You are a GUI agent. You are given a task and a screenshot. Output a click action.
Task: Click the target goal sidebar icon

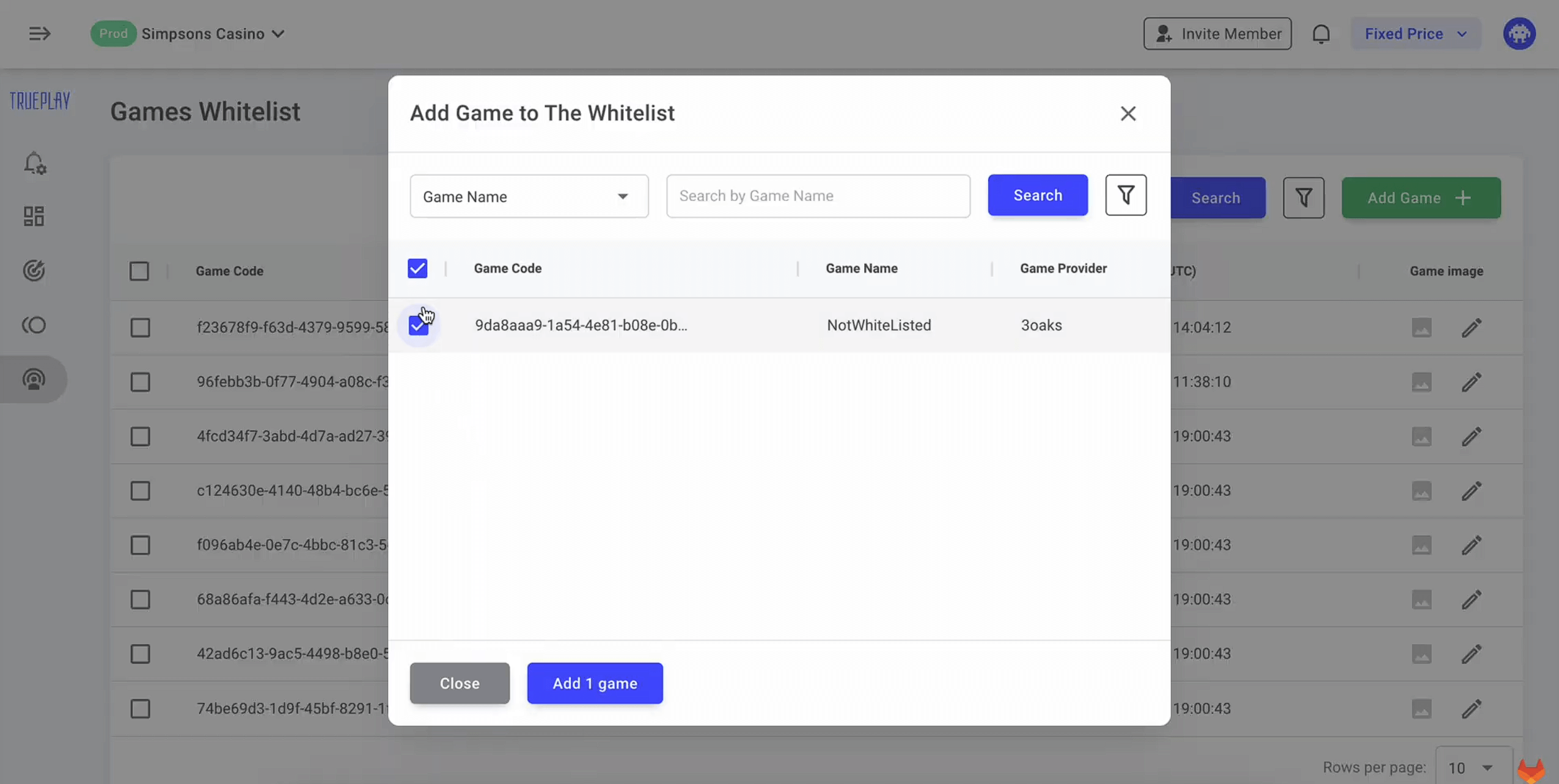(x=34, y=270)
